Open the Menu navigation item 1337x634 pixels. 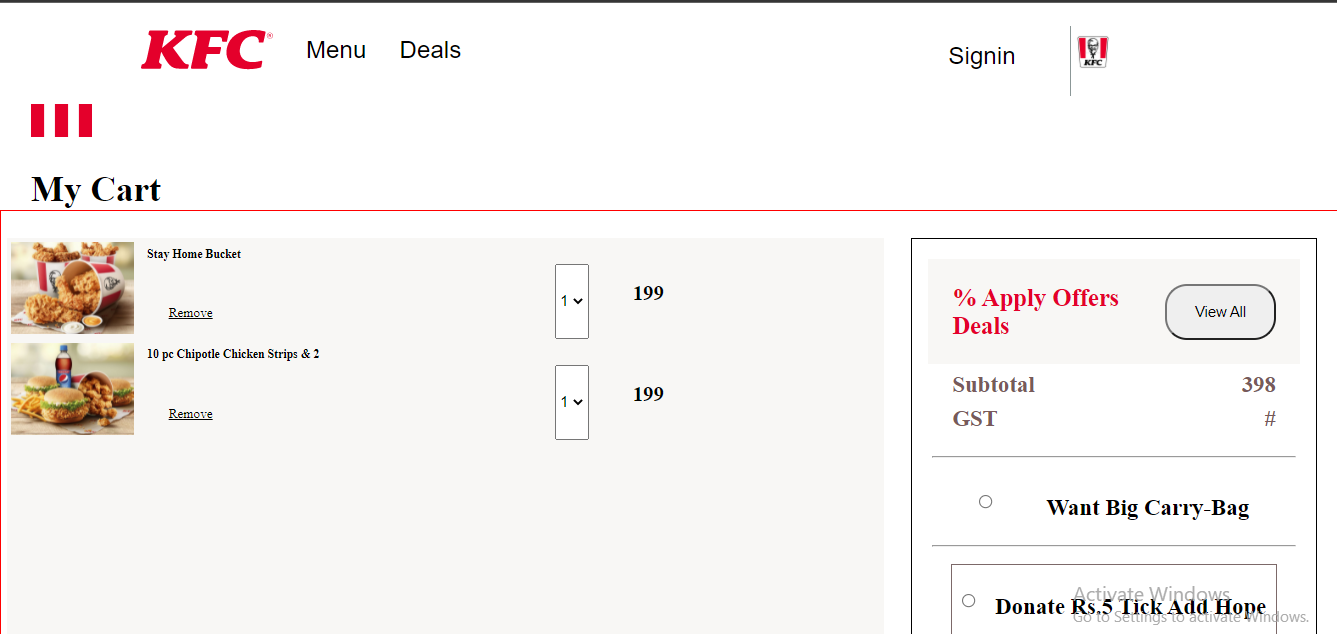(x=336, y=50)
